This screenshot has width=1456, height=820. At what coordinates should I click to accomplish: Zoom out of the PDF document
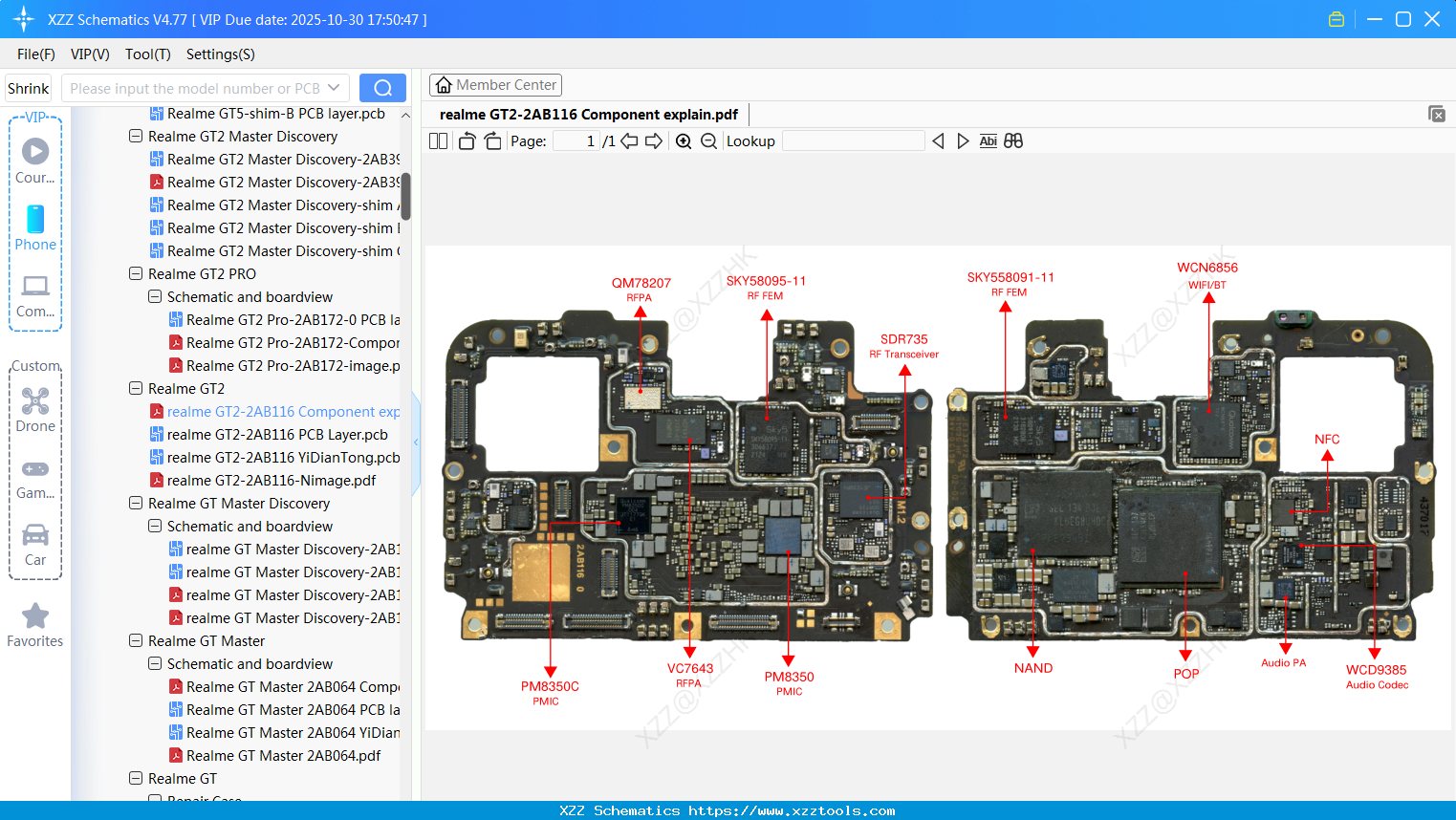[x=708, y=140]
